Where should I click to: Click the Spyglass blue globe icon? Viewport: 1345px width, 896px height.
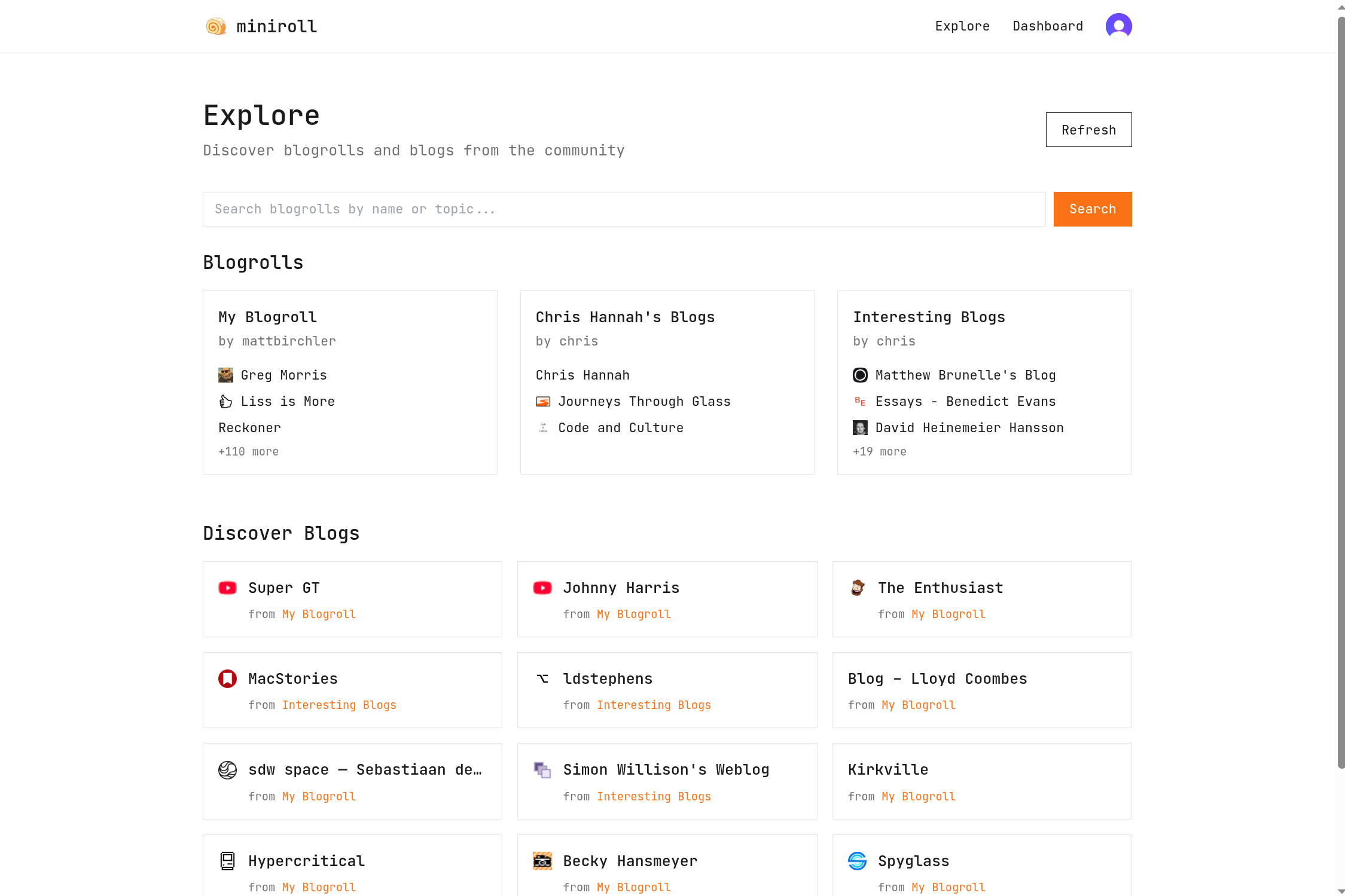857,861
